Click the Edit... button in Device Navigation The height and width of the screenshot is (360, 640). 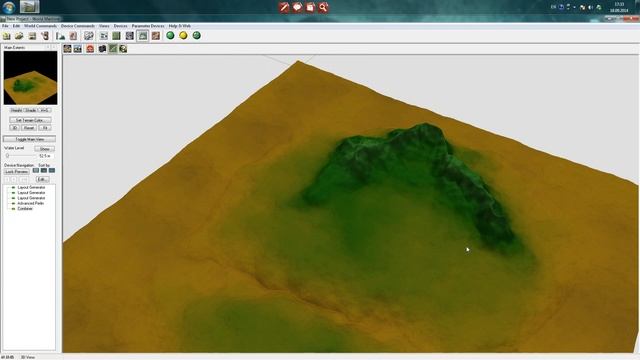coord(42,179)
